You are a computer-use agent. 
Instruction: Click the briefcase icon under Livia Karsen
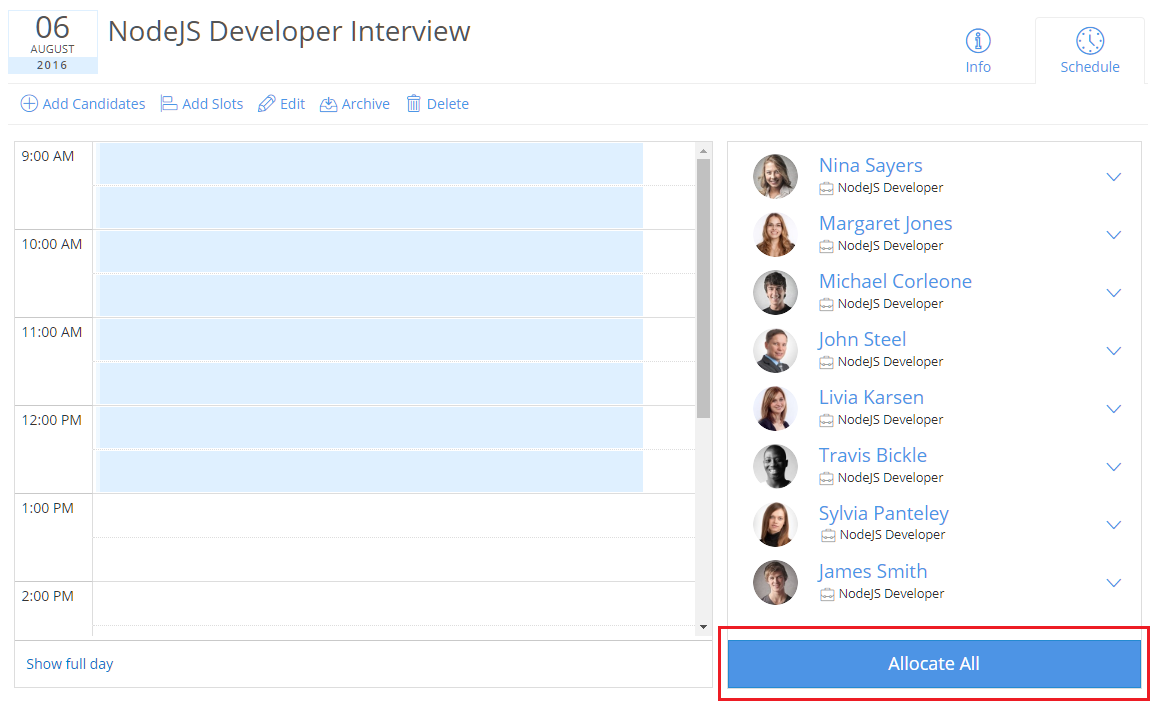point(826,420)
